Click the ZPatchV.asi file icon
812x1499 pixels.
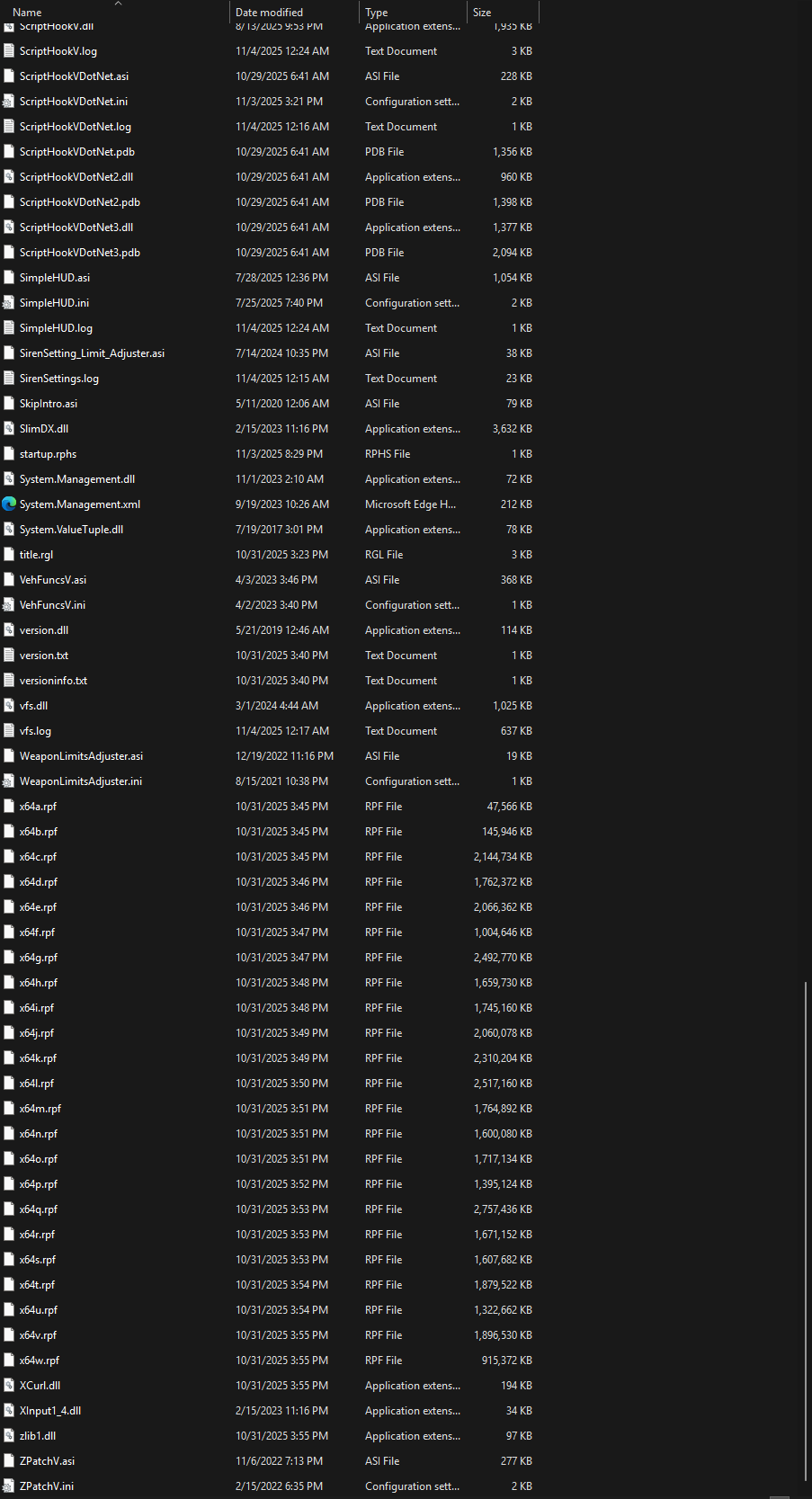[9, 1461]
